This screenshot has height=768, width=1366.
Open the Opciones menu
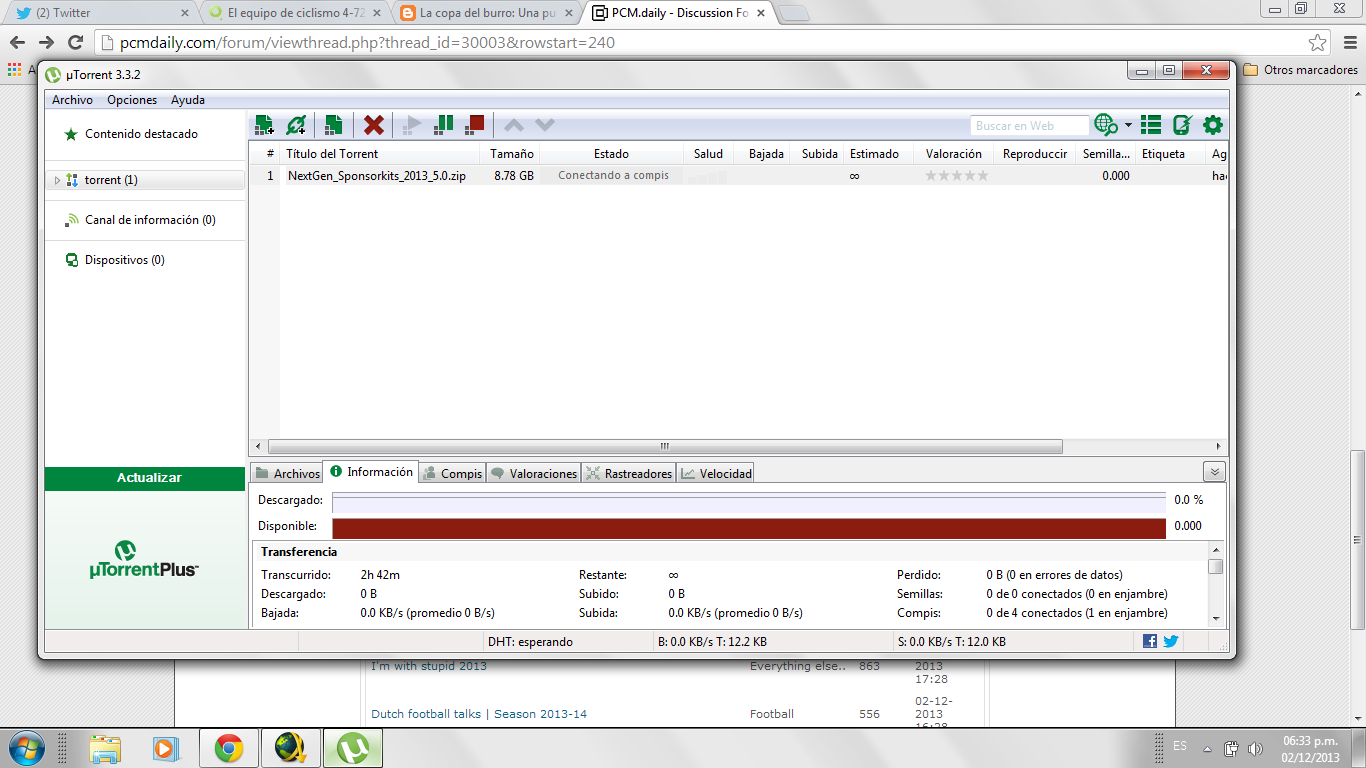[x=132, y=100]
